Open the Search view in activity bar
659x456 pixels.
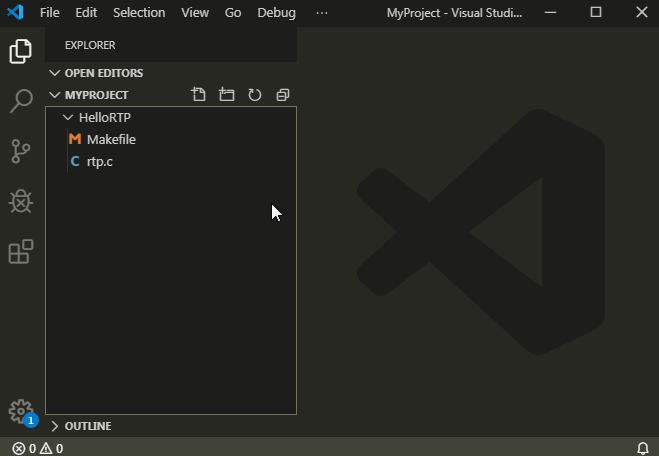pyautogui.click(x=21, y=101)
